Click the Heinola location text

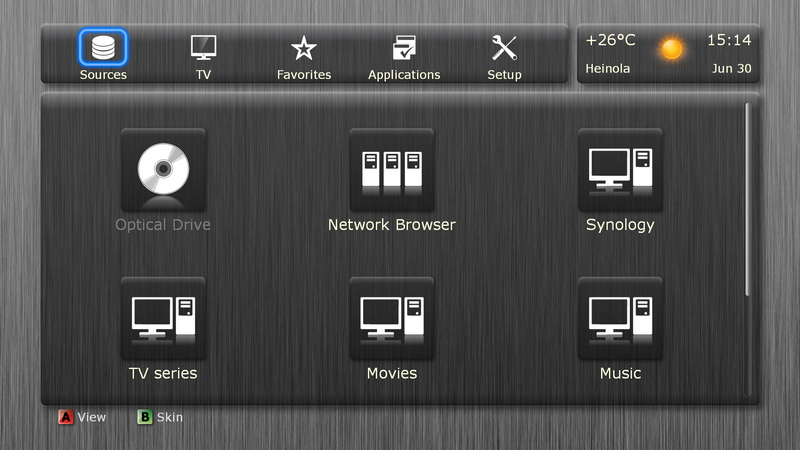point(608,68)
